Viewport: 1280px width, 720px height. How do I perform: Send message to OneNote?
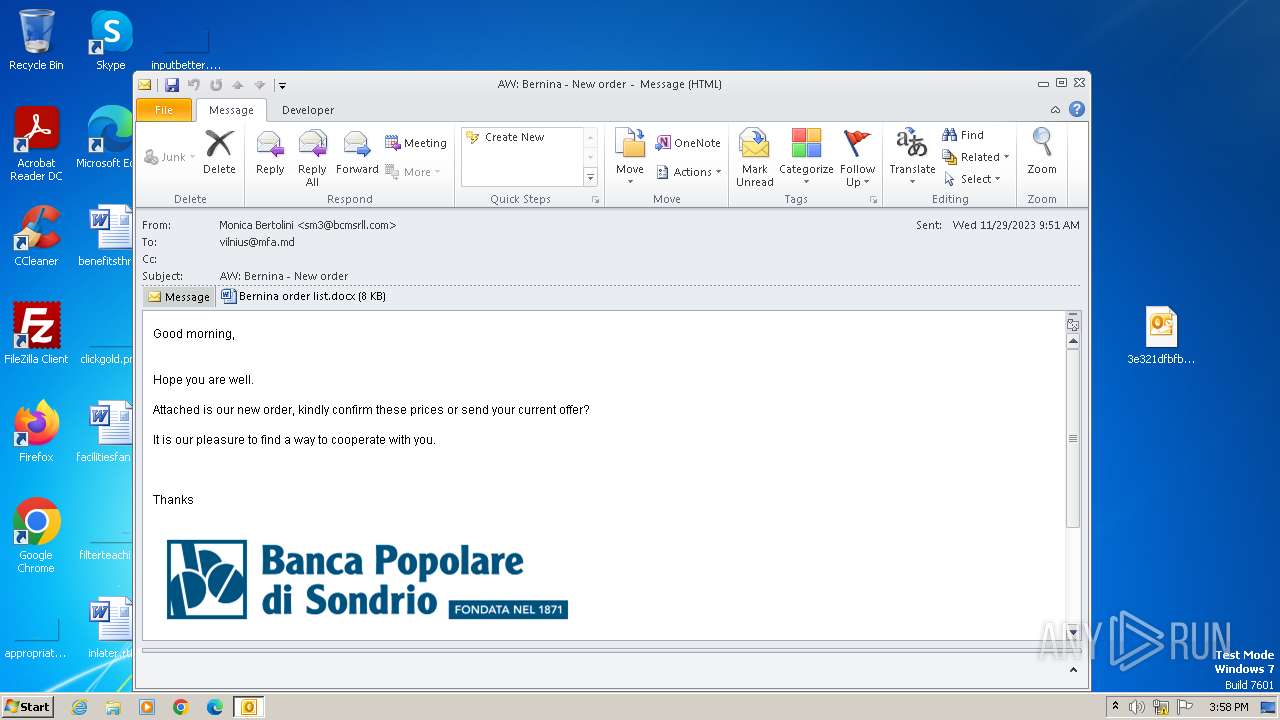tap(688, 143)
